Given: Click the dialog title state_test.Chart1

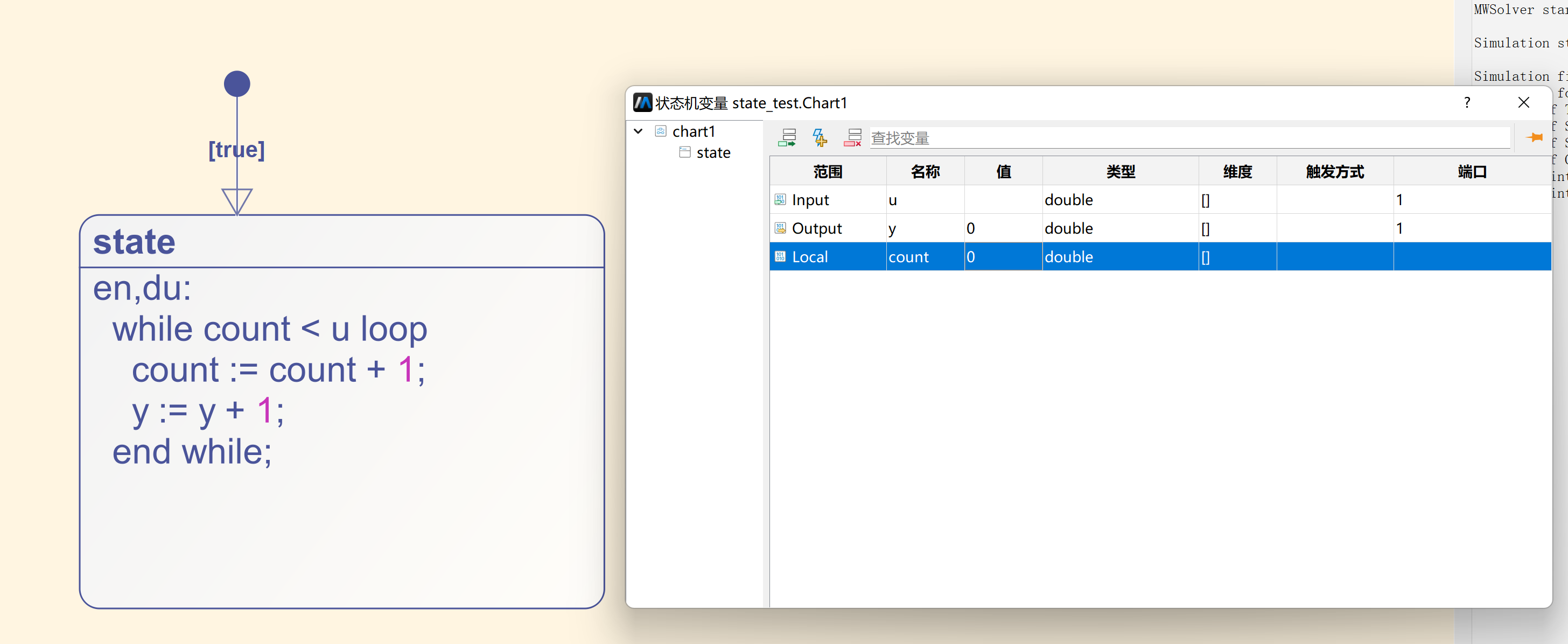Looking at the screenshot, I should (789, 103).
